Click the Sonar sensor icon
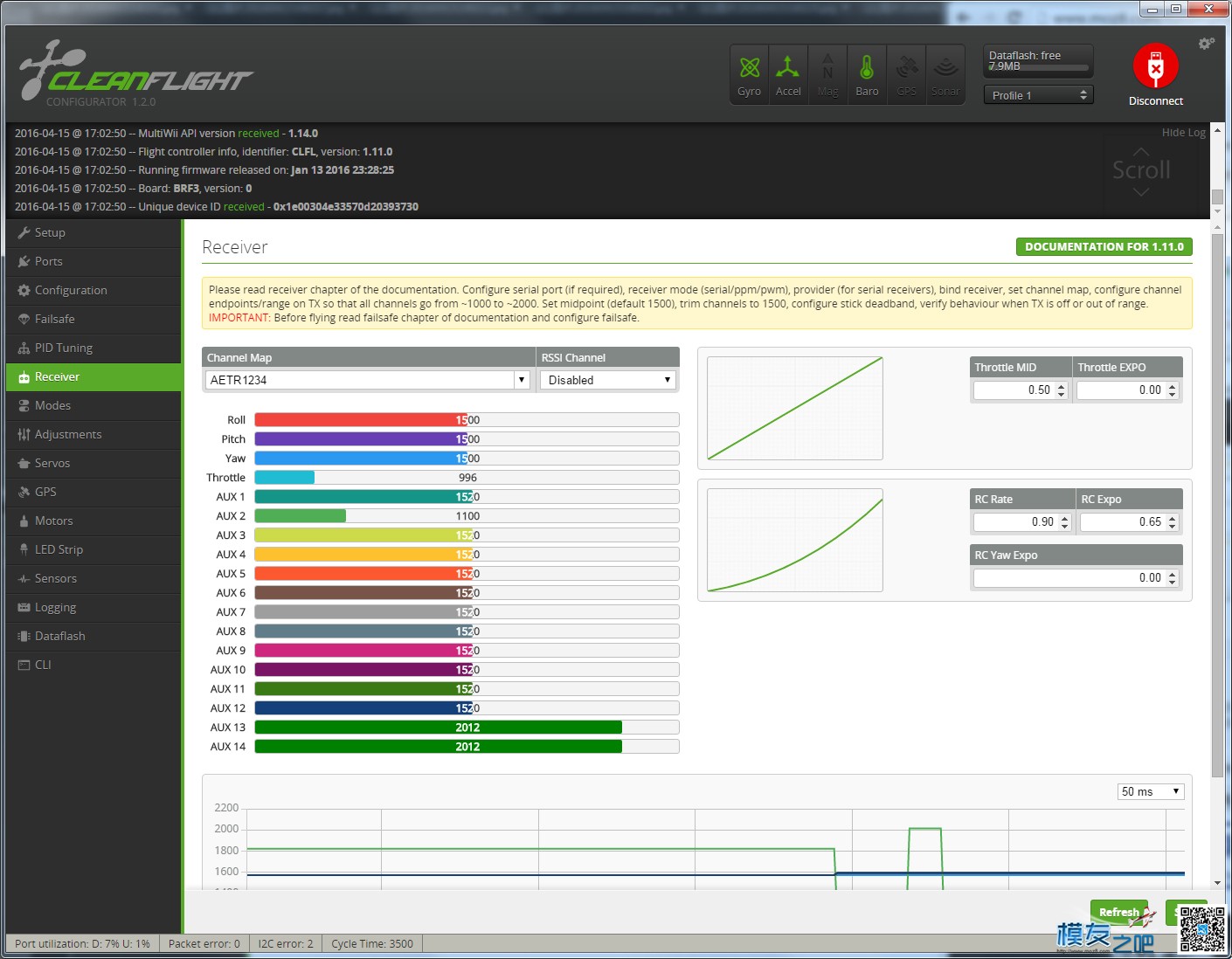Image resolution: width=1232 pixels, height=959 pixels. [945, 75]
